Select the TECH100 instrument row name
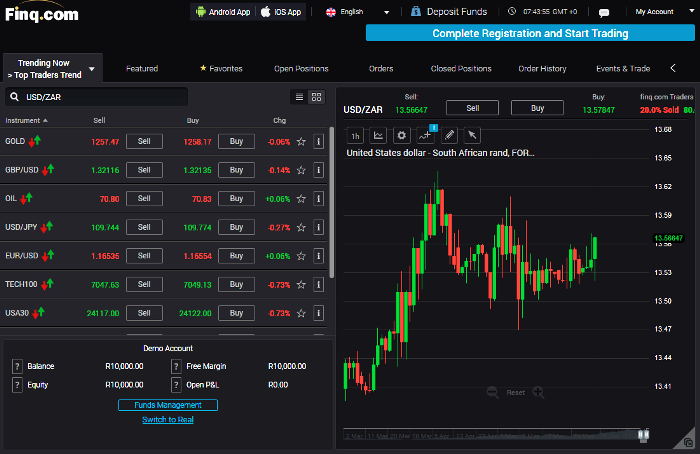The image size is (700, 454). pos(21,284)
